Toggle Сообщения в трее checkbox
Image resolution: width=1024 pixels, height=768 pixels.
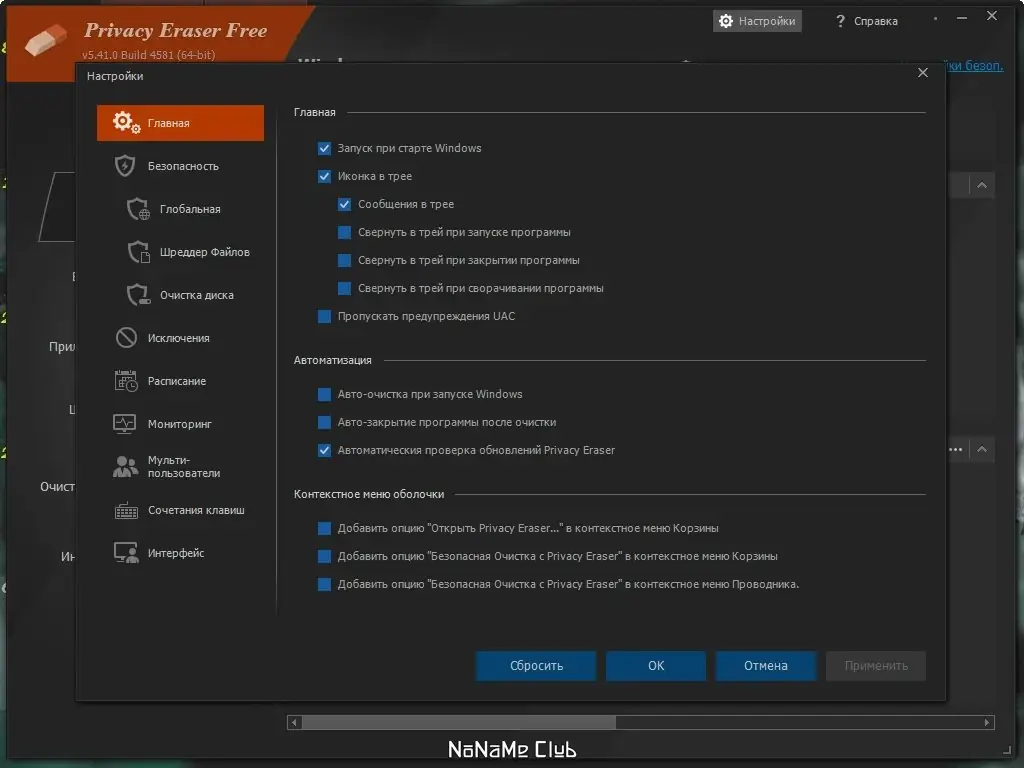point(345,204)
